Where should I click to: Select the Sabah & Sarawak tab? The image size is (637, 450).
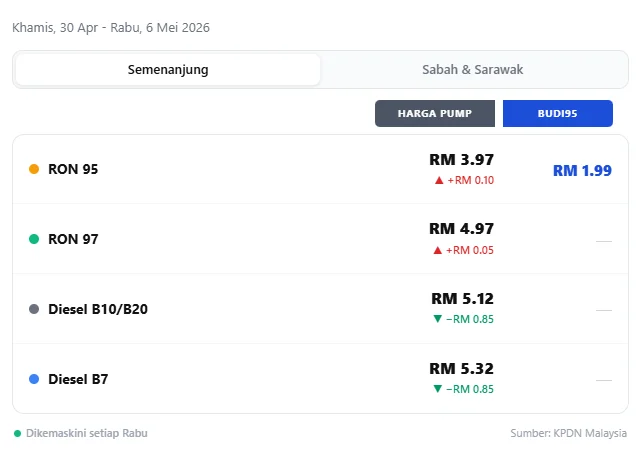point(473,70)
